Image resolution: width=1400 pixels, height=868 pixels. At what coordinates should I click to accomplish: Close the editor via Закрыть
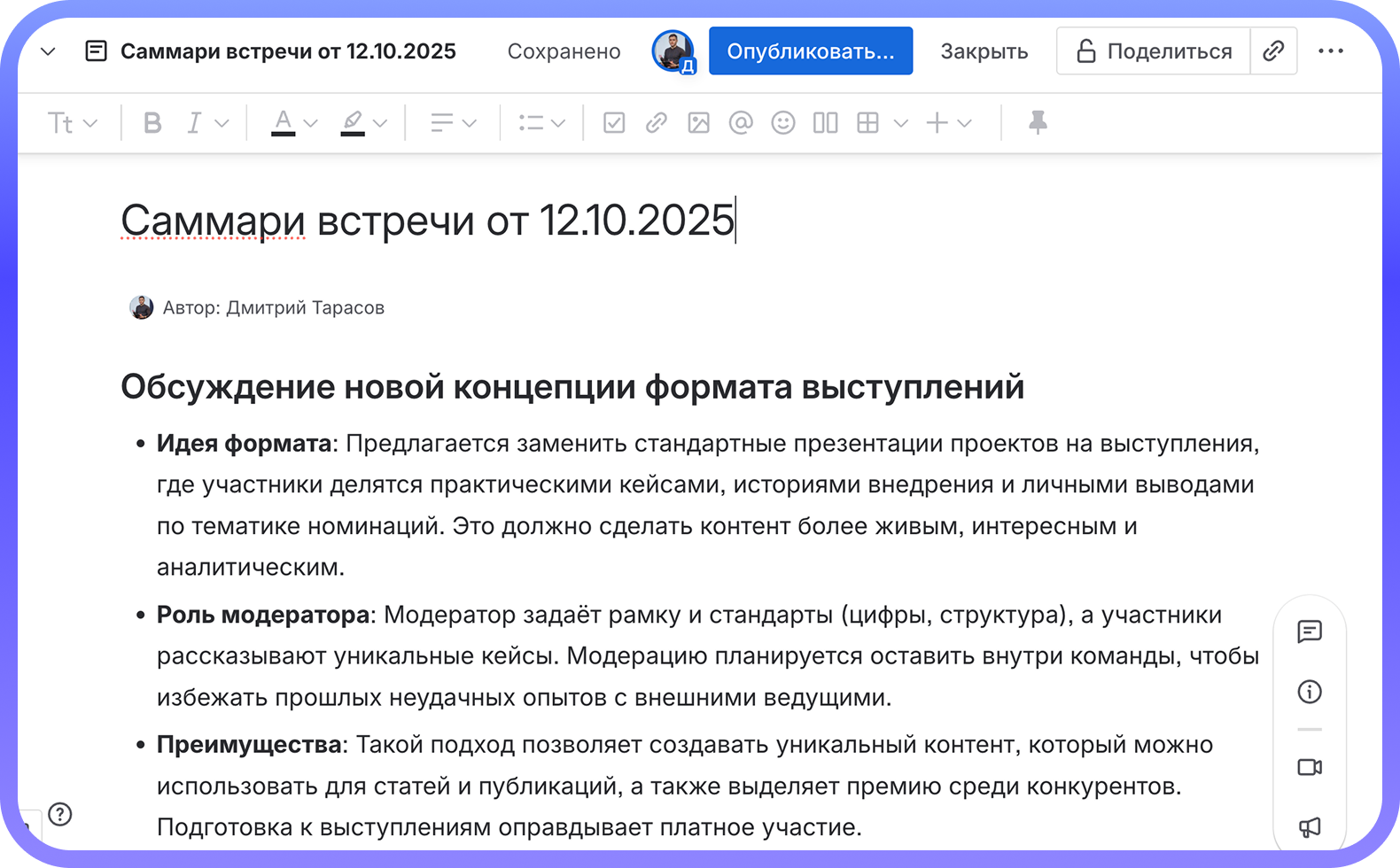(984, 51)
